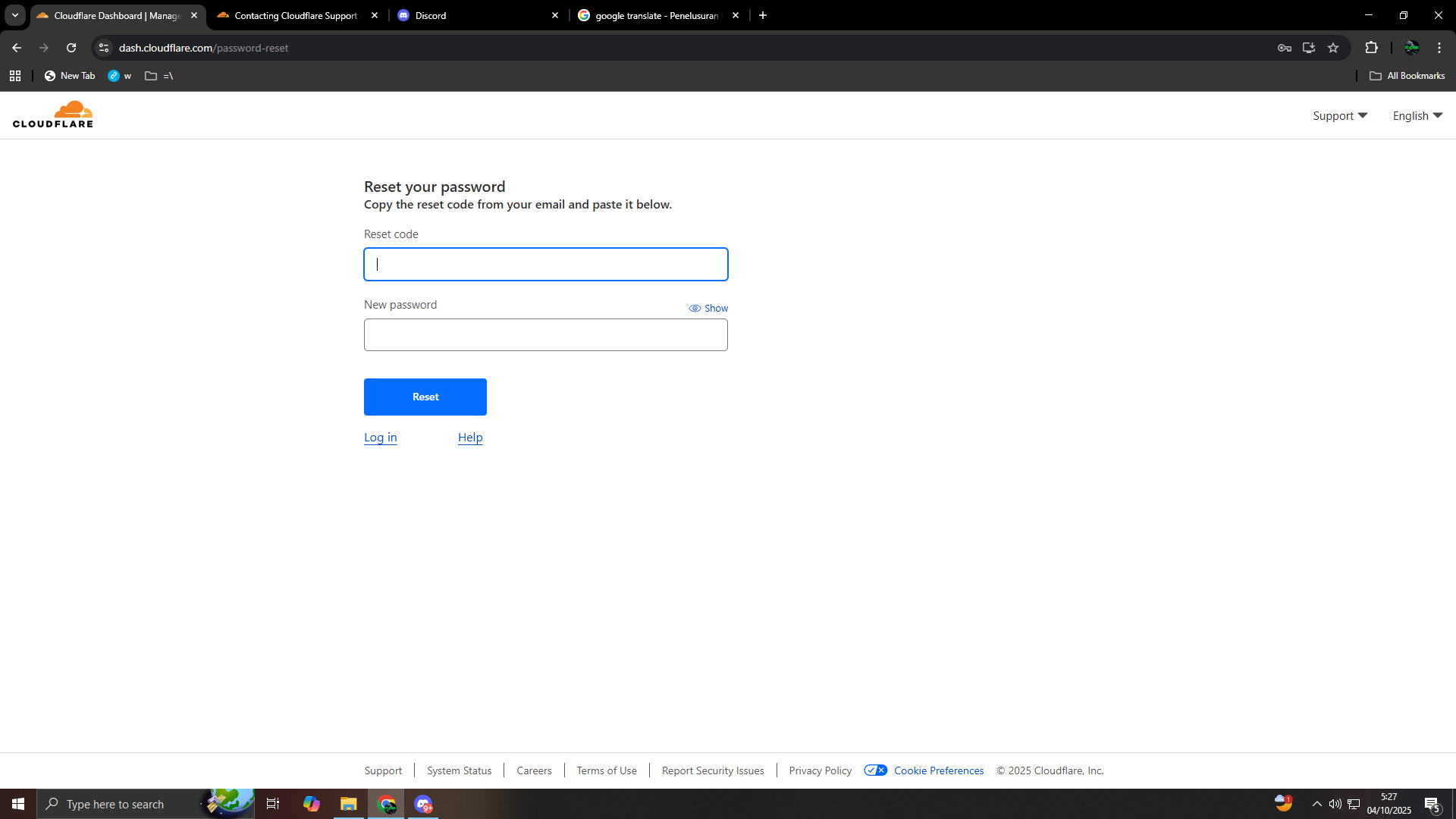1456x819 pixels.
Task: Open the Extensions puzzle icon
Action: [x=1371, y=48]
